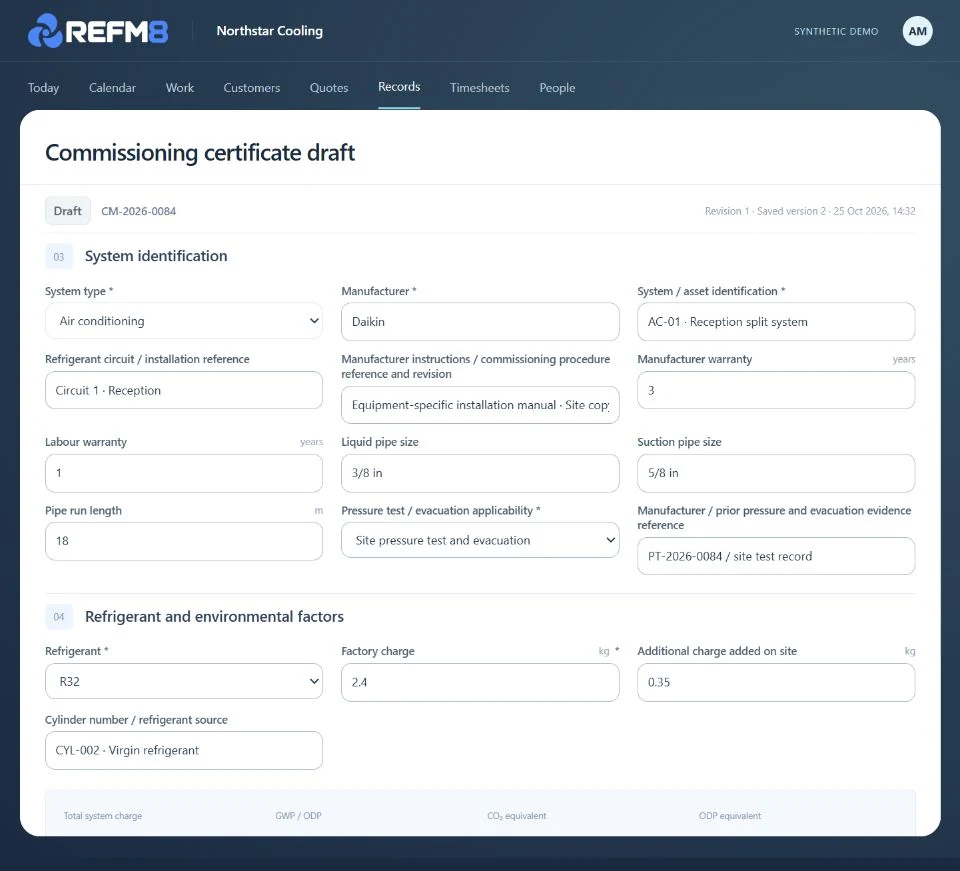This screenshot has width=960, height=871.
Task: Edit the Cylinder number / refrigerant source field
Action: click(184, 750)
